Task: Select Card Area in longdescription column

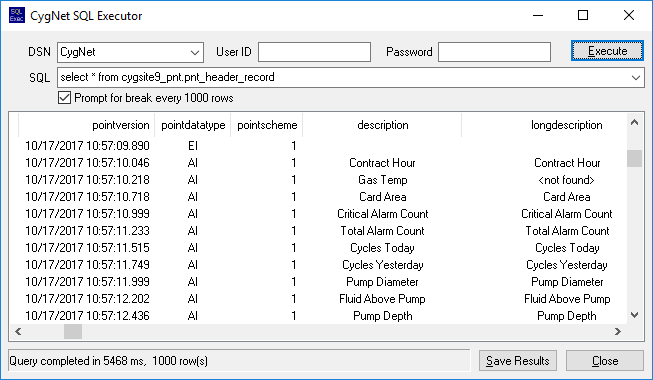Action: (566, 197)
